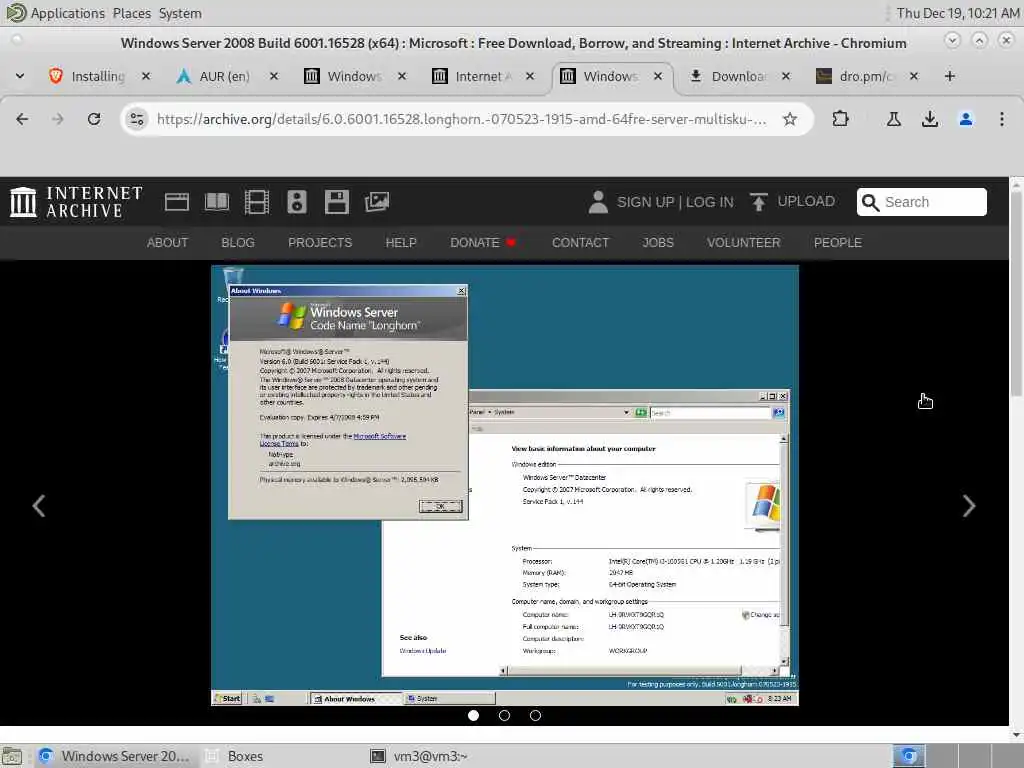Open the Chrome Labs flask icon
The width and height of the screenshot is (1024, 768).
point(893,119)
